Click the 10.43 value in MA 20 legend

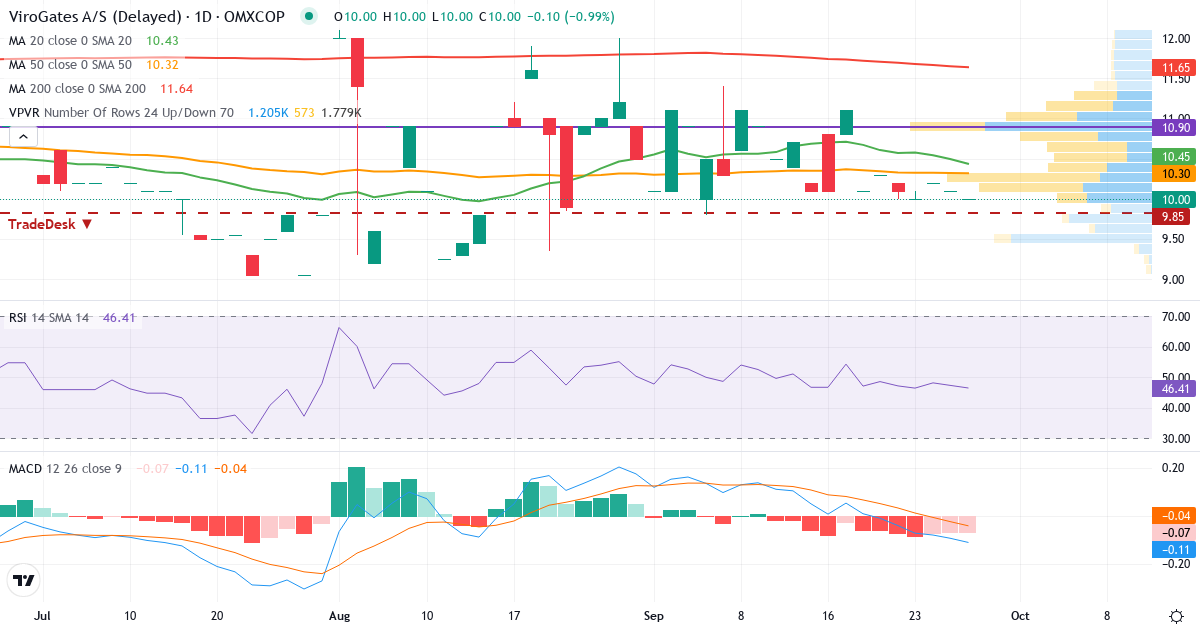162,40
